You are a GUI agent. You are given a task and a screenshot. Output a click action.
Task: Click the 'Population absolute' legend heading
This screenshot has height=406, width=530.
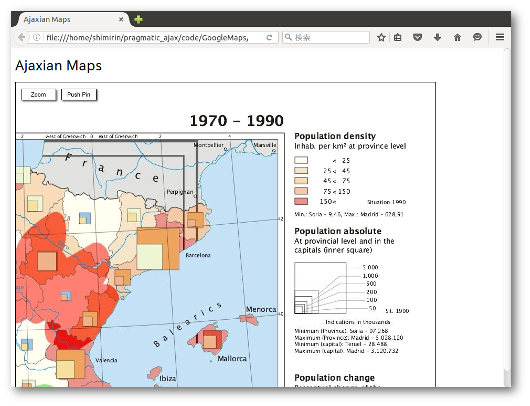[x=338, y=231]
